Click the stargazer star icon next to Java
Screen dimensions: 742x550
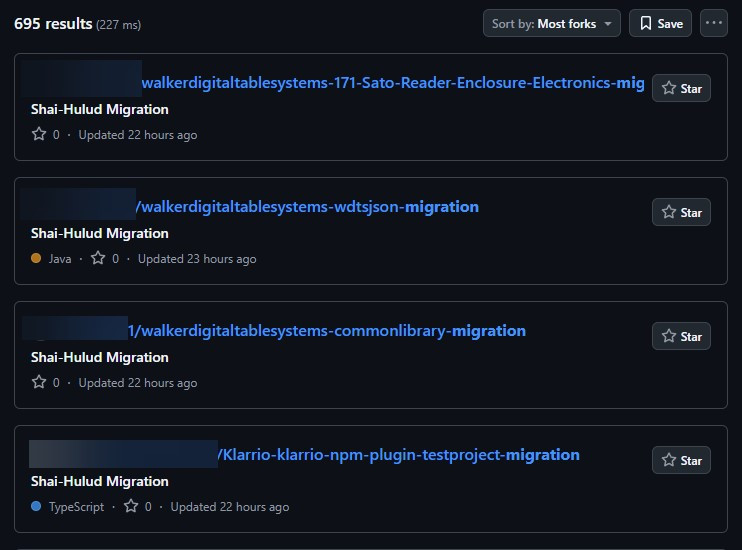pyautogui.click(x=98, y=258)
